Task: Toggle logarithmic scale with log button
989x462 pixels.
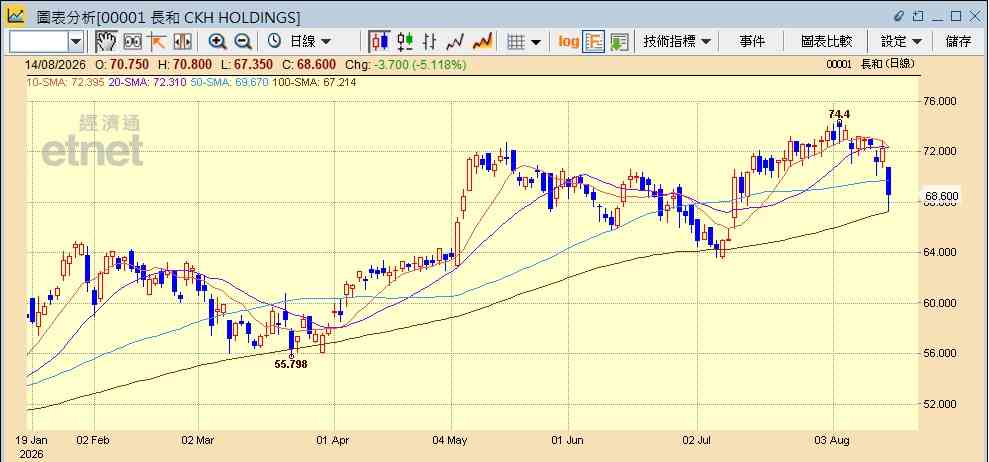Action: (x=568, y=42)
